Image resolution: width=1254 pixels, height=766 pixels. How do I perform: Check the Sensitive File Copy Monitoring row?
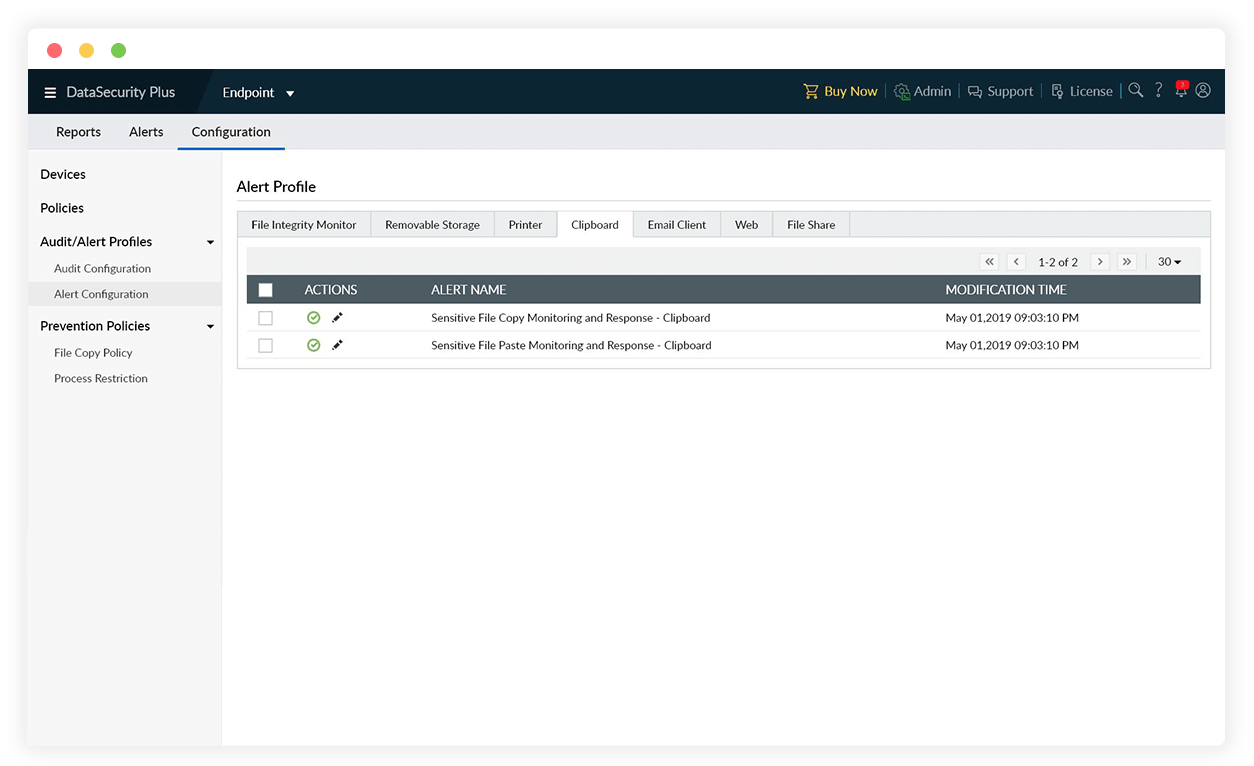click(x=265, y=318)
